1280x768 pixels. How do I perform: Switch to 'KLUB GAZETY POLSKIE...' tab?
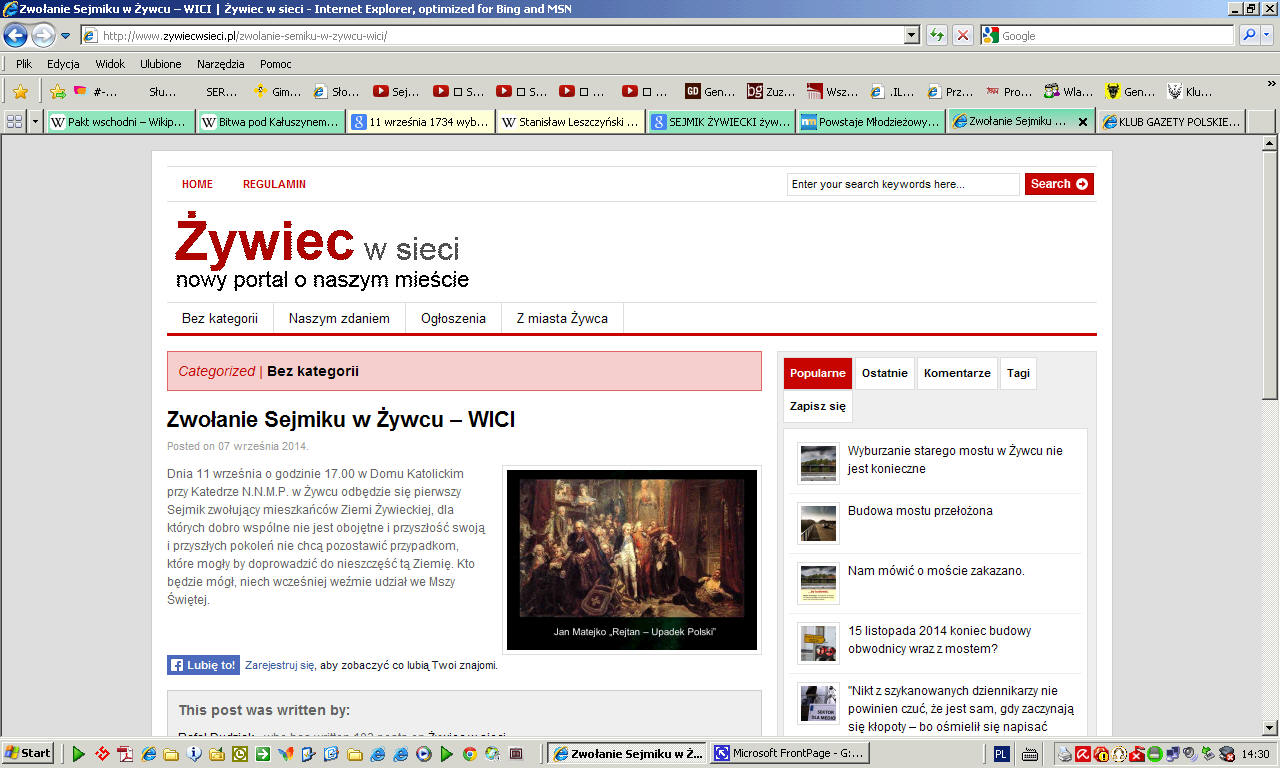[1172, 122]
